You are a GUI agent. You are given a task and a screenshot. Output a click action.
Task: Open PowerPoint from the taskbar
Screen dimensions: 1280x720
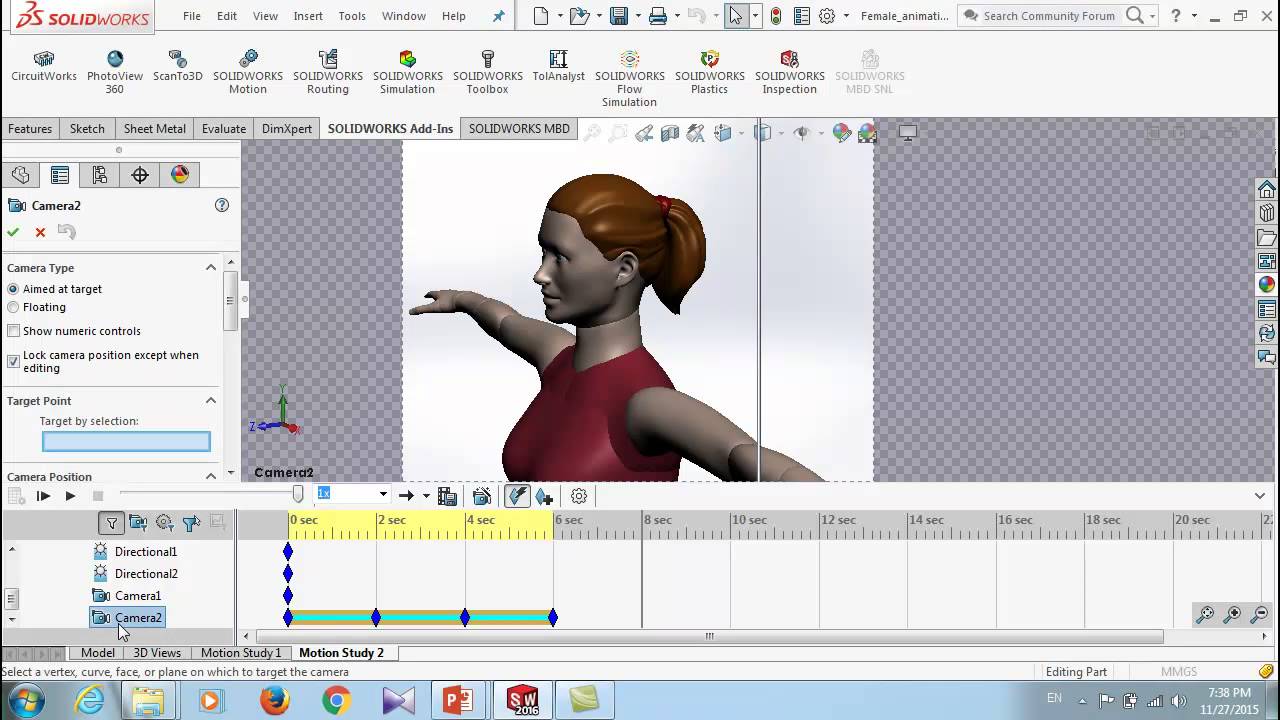pos(458,700)
